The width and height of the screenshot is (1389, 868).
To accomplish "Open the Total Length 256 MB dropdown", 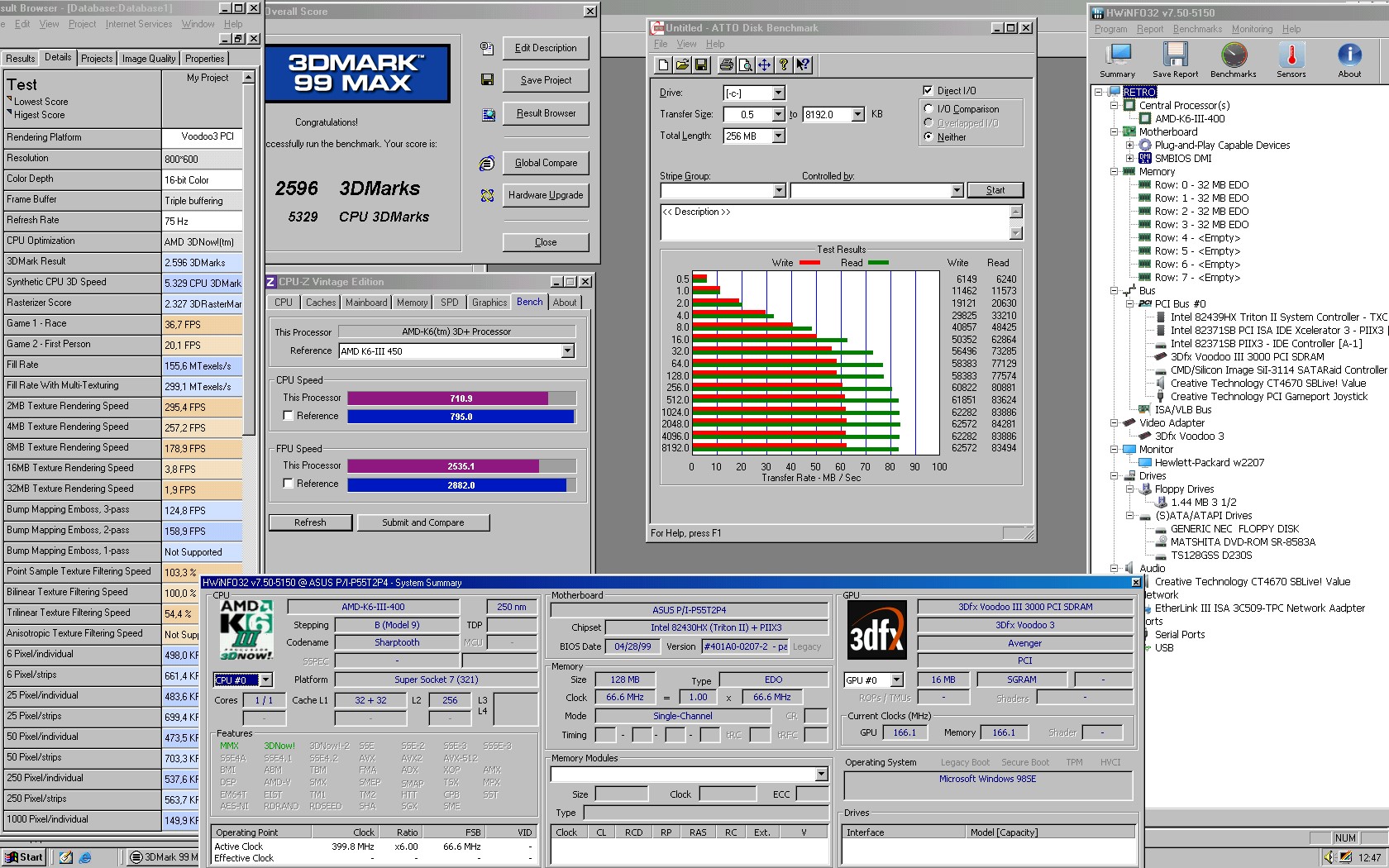I will [x=778, y=136].
